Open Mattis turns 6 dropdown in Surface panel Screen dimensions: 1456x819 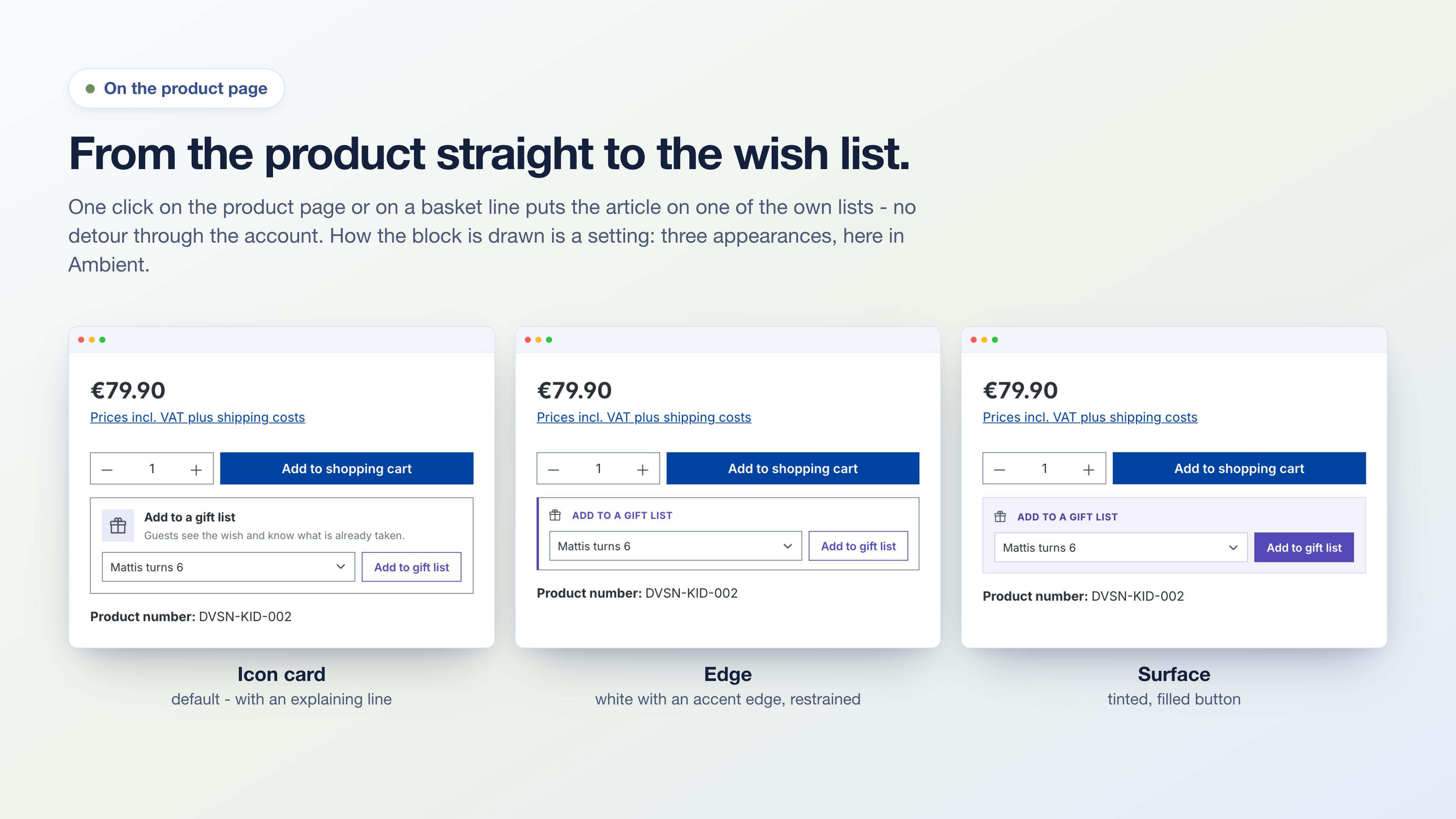tap(1120, 547)
